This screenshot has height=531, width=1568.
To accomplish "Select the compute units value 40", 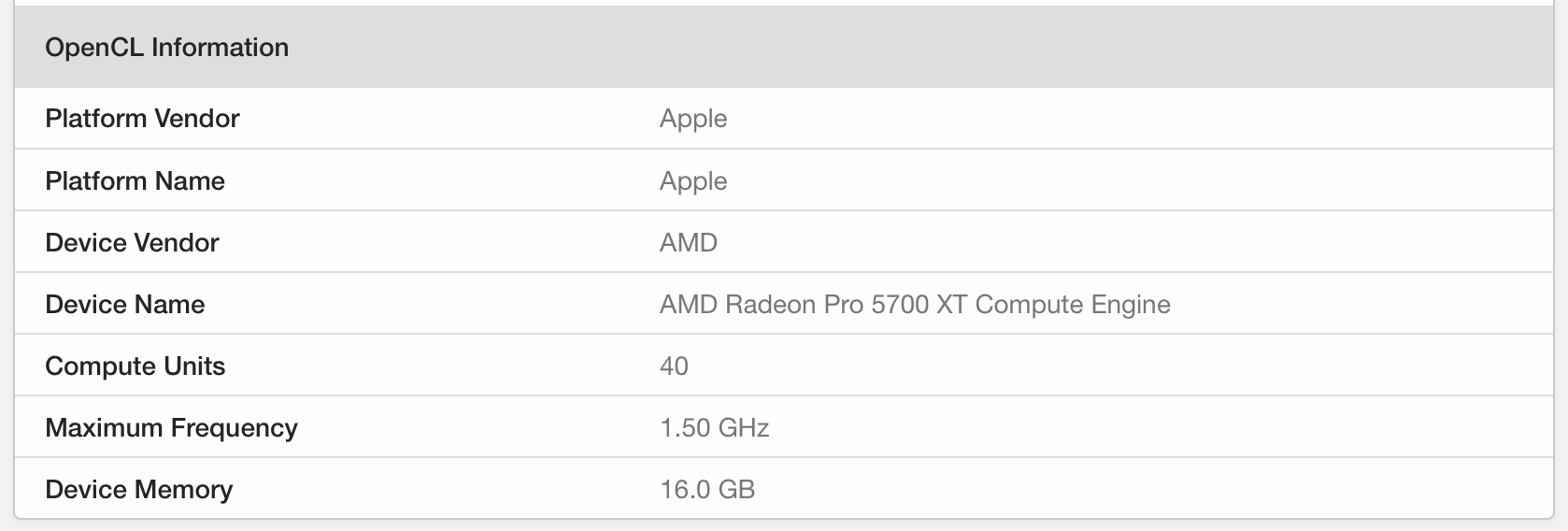I will tap(674, 366).
